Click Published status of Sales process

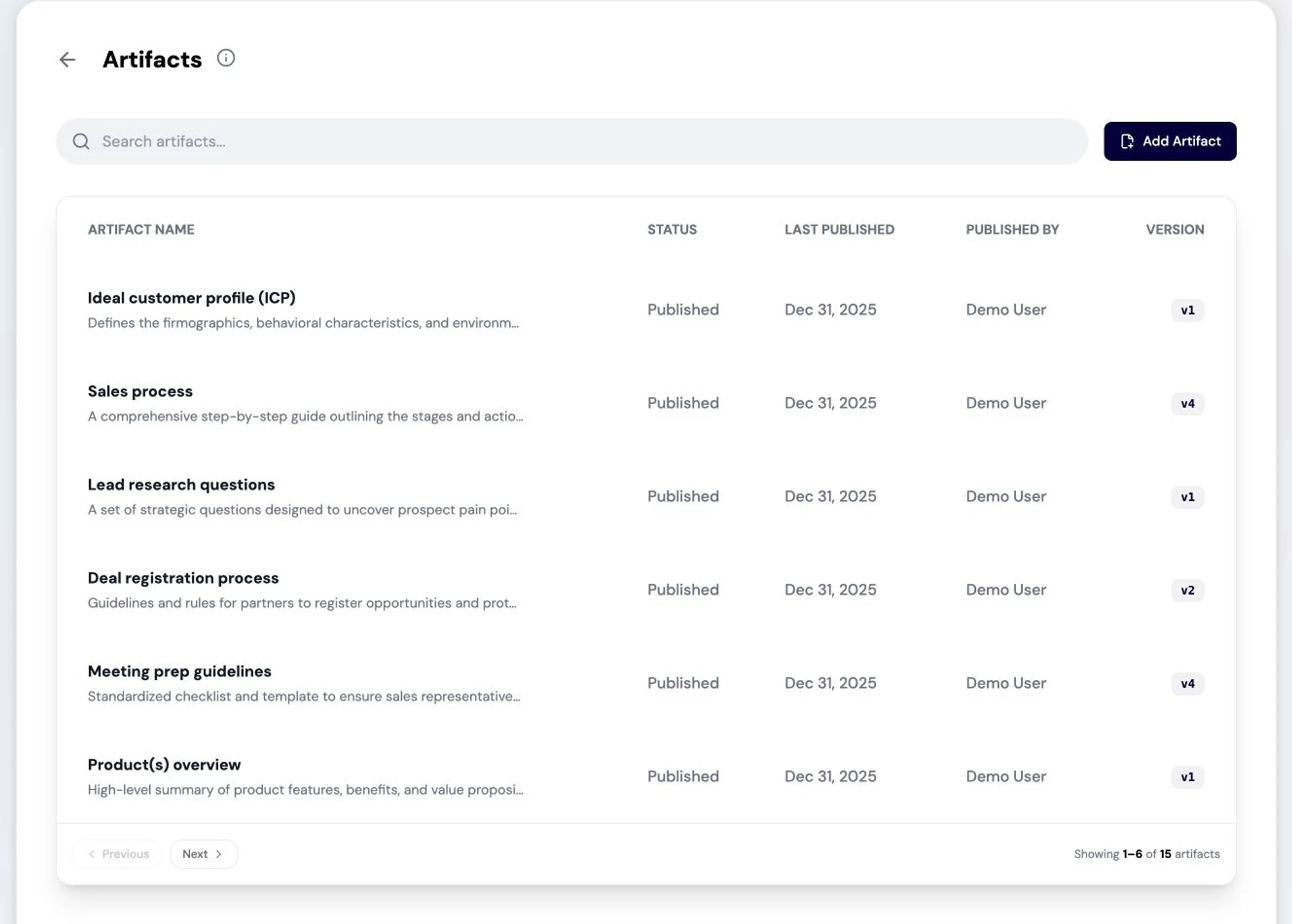click(x=683, y=403)
